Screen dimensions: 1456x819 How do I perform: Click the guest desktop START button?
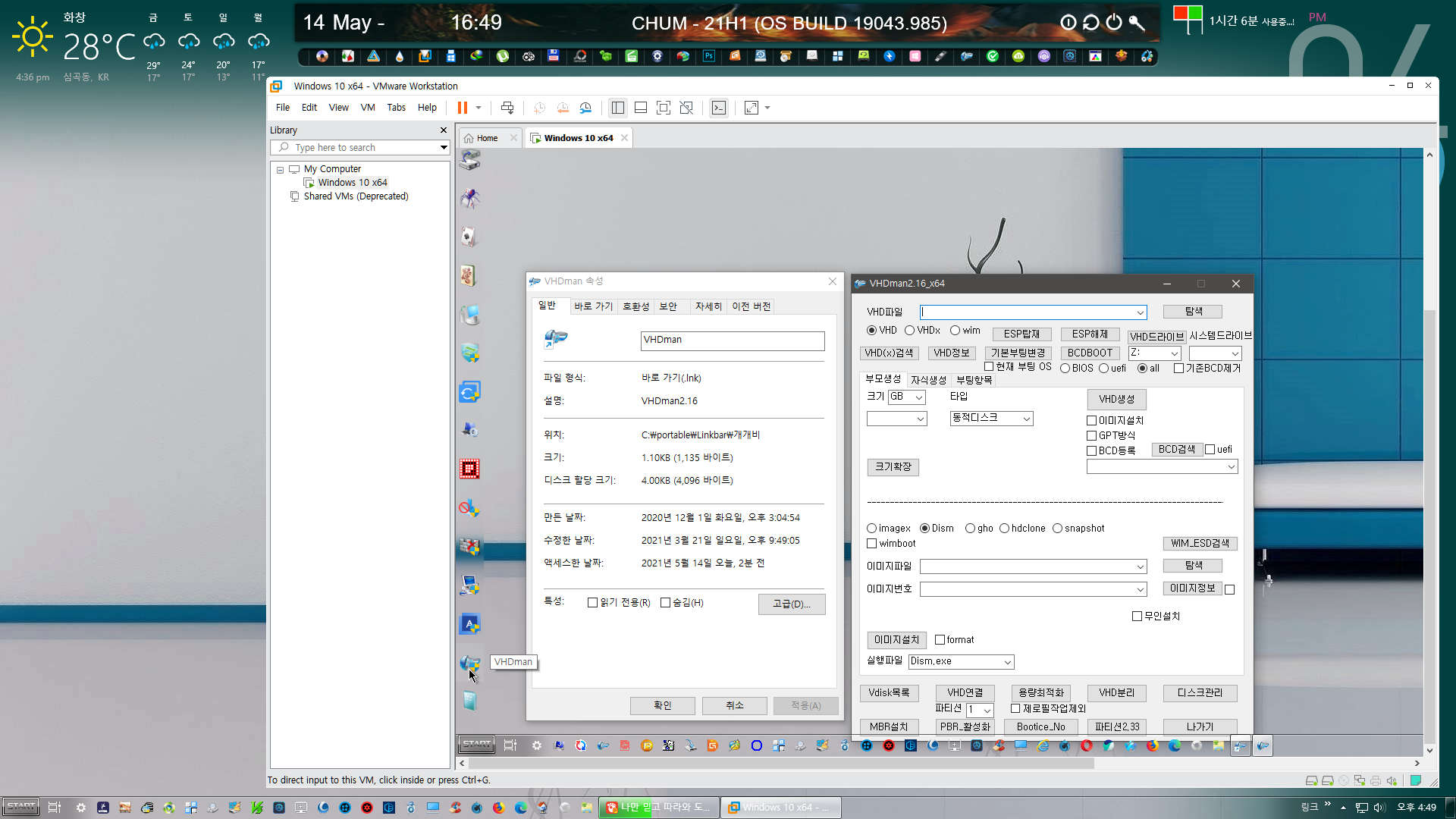tap(477, 745)
